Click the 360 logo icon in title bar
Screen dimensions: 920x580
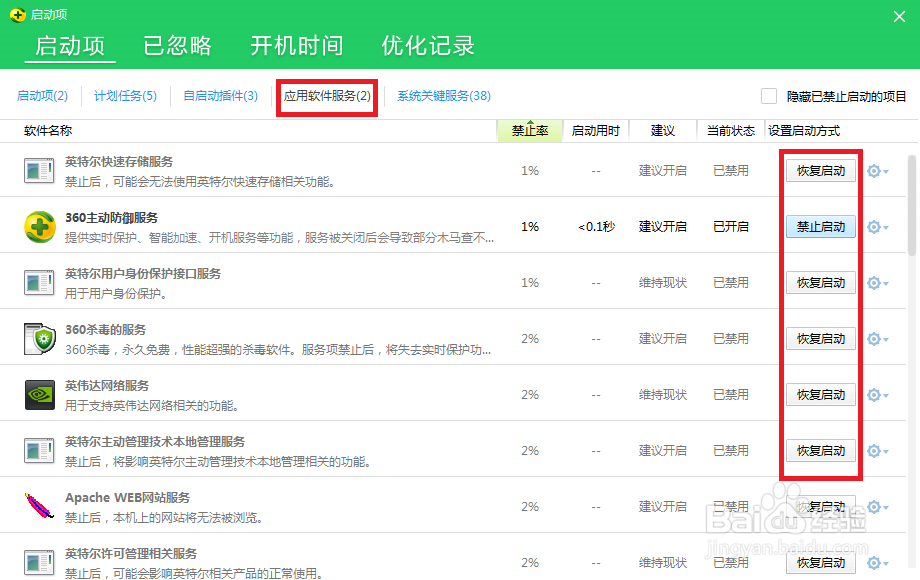click(x=18, y=15)
